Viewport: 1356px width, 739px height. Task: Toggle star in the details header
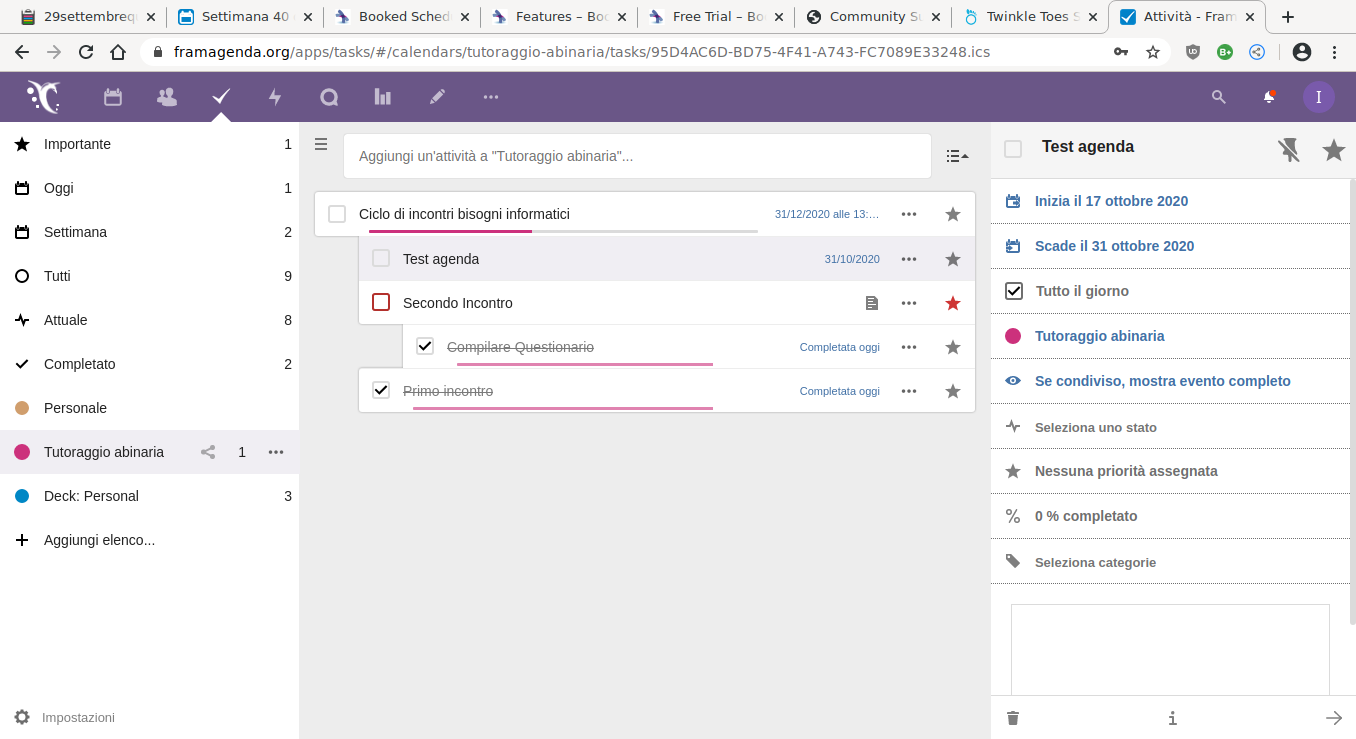point(1334,150)
